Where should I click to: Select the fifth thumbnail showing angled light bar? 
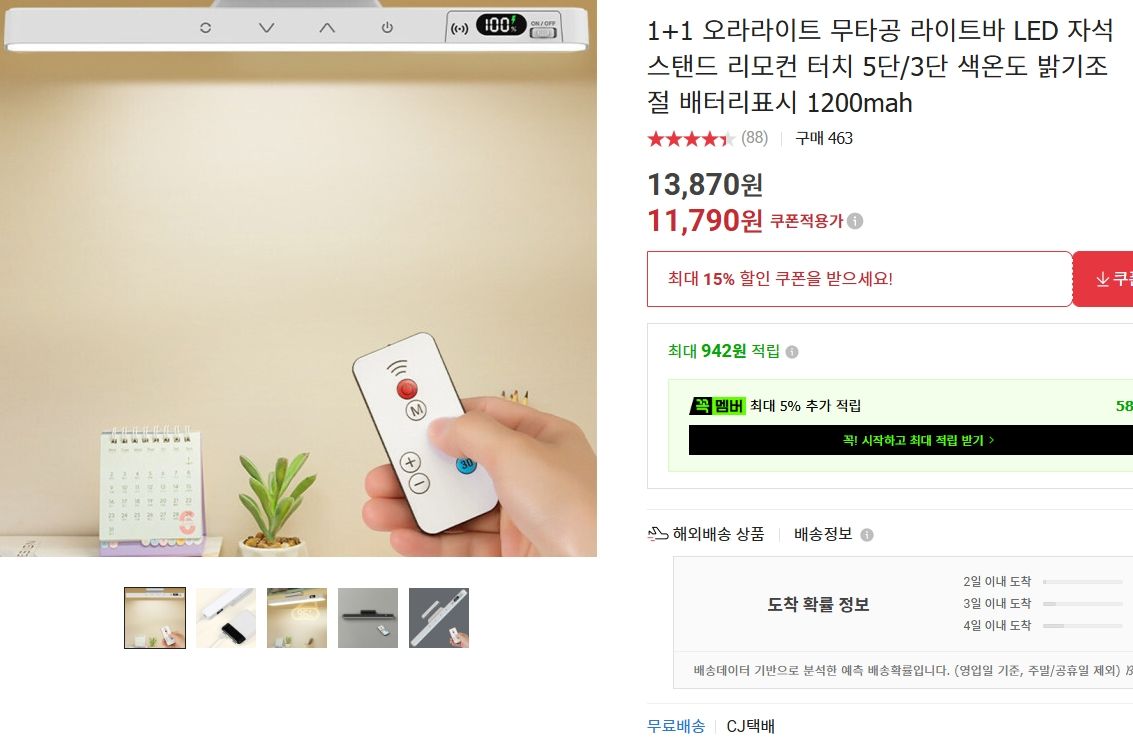tap(439, 618)
